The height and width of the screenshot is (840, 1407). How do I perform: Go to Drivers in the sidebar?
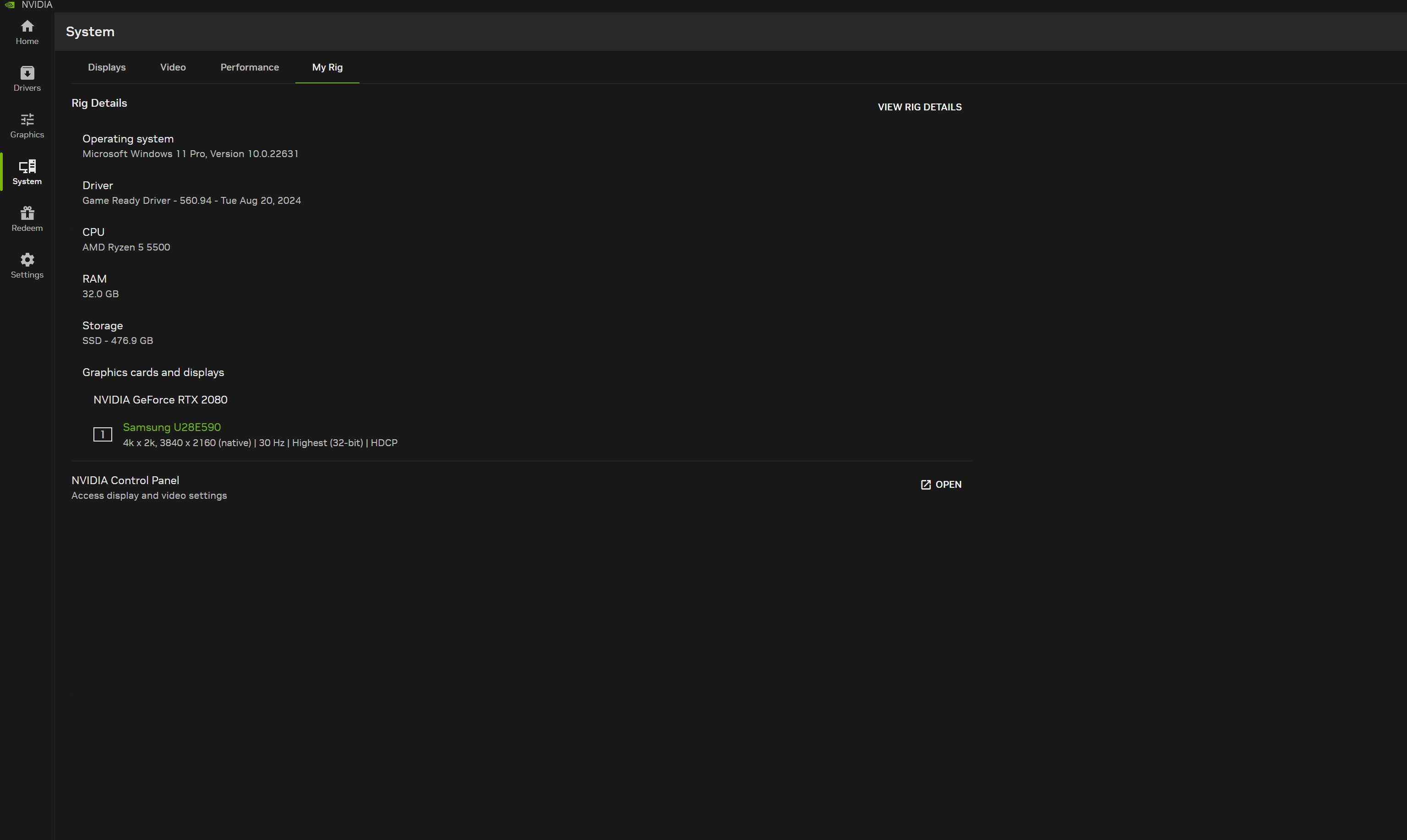pyautogui.click(x=27, y=79)
